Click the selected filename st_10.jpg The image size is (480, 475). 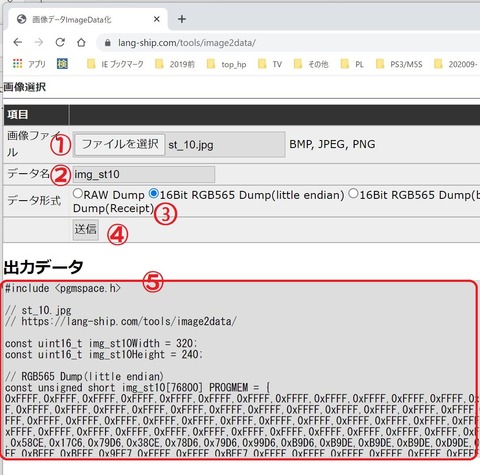coord(191,145)
